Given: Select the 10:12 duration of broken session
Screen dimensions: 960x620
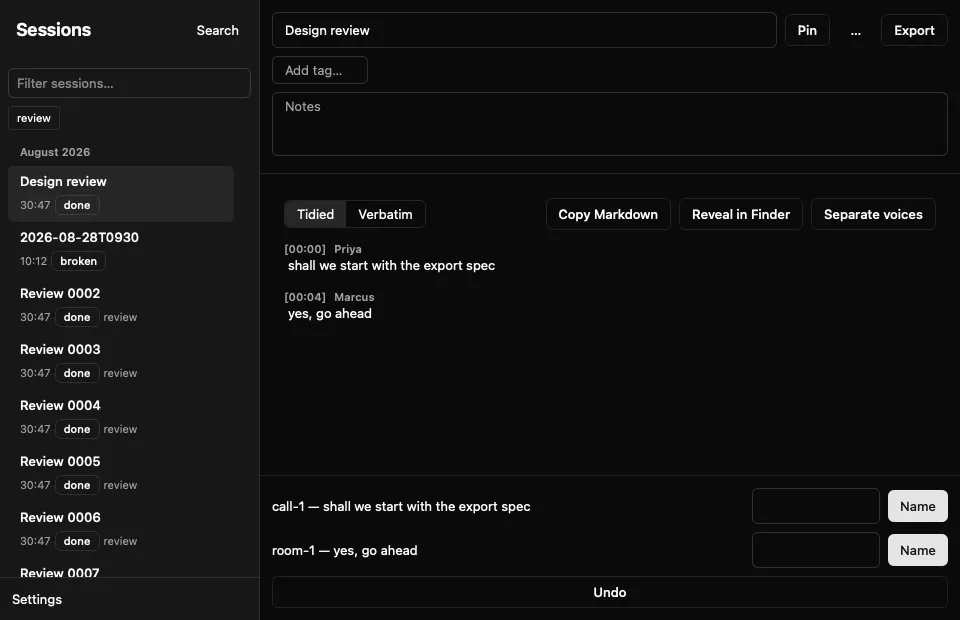Looking at the screenshot, I should 34,261.
